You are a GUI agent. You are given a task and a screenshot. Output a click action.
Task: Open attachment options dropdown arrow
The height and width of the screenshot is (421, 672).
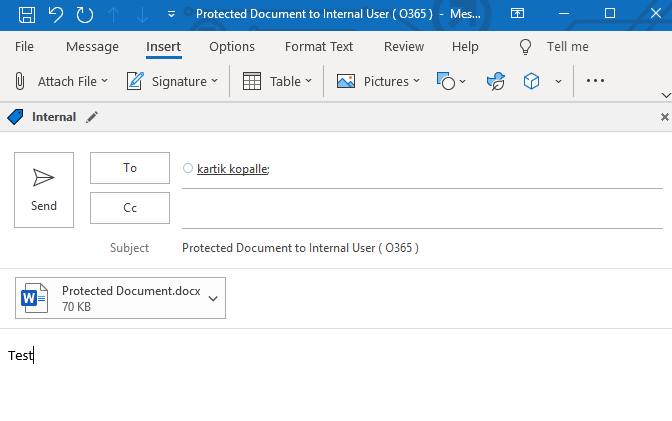click(x=213, y=298)
